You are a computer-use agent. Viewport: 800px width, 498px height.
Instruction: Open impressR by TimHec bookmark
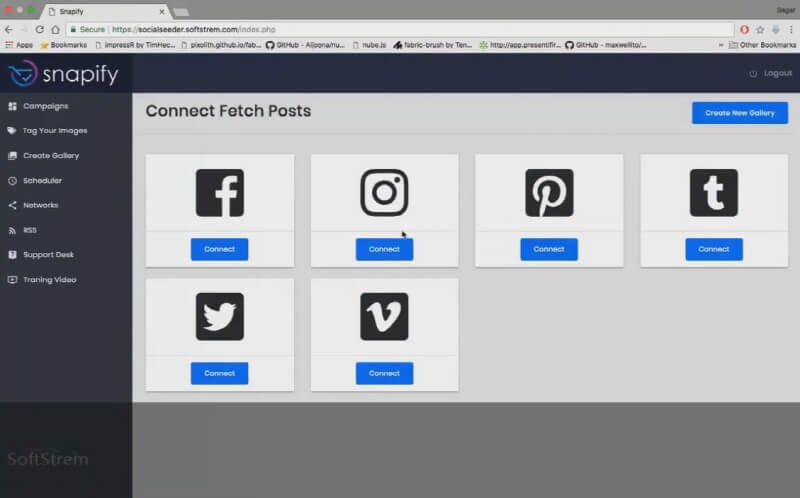point(135,45)
